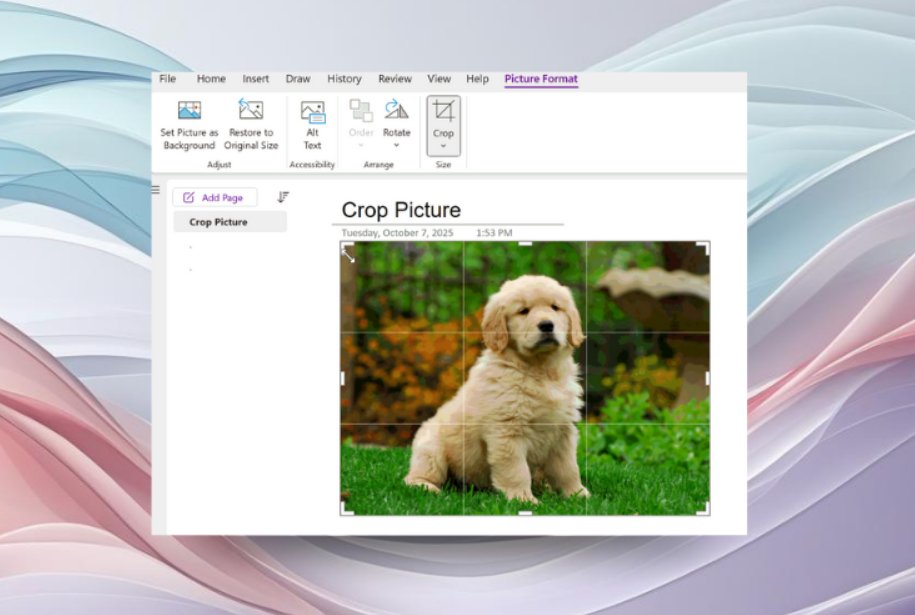Image resolution: width=915 pixels, height=615 pixels.
Task: Click the Set Picture as Background icon
Action: point(189,110)
